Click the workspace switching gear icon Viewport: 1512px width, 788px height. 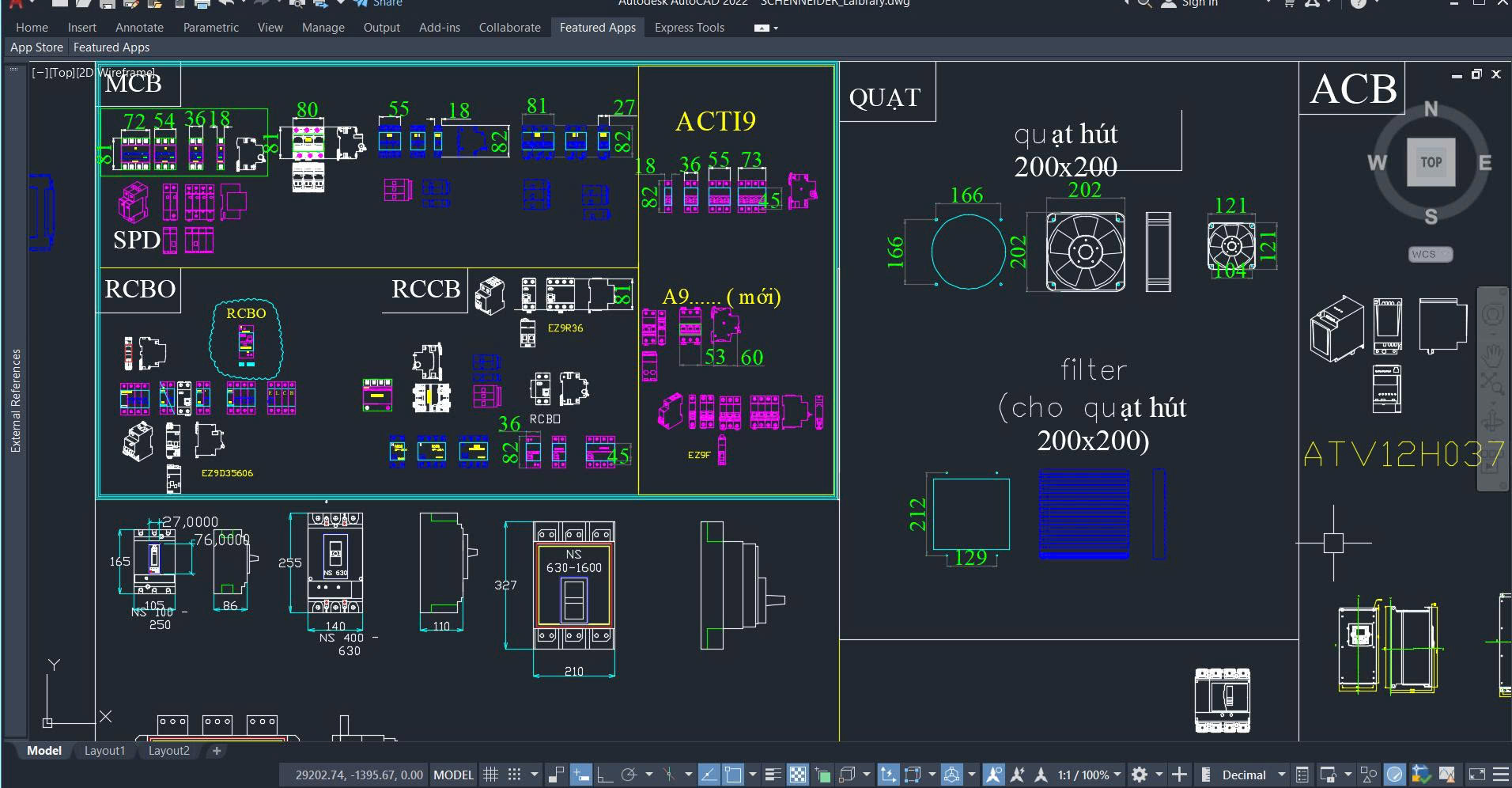(x=1140, y=775)
